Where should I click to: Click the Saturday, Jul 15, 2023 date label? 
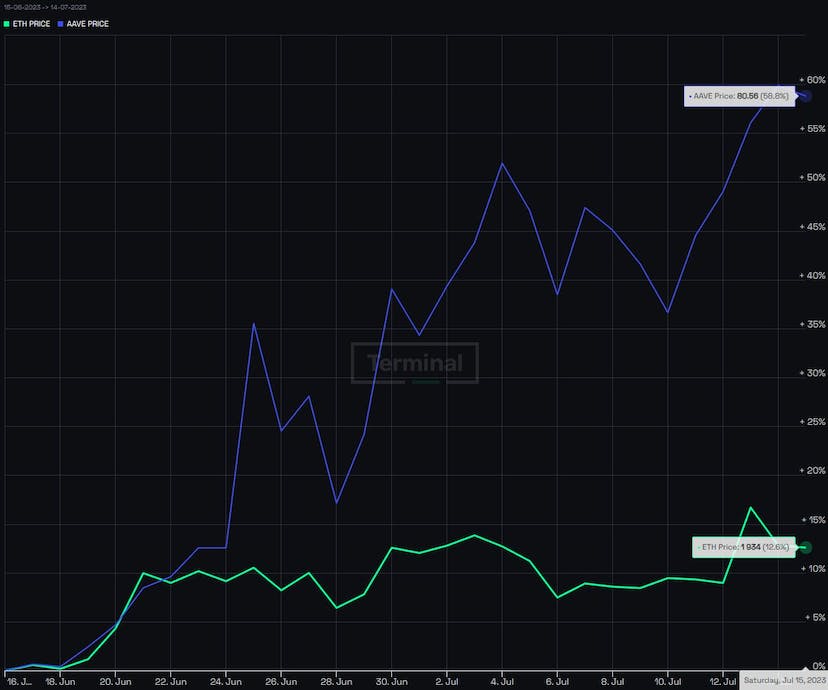(x=784, y=680)
